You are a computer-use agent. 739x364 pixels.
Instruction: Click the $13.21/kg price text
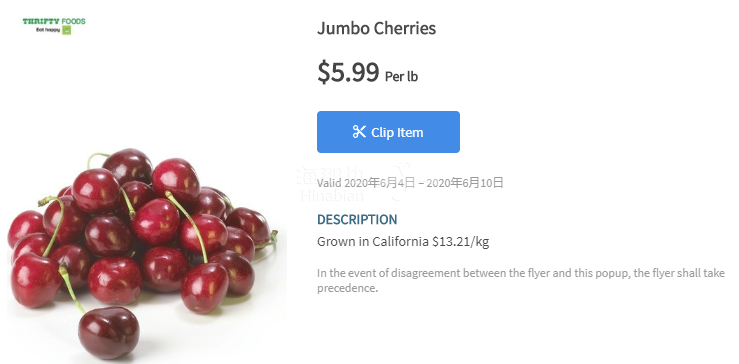pyautogui.click(x=460, y=242)
